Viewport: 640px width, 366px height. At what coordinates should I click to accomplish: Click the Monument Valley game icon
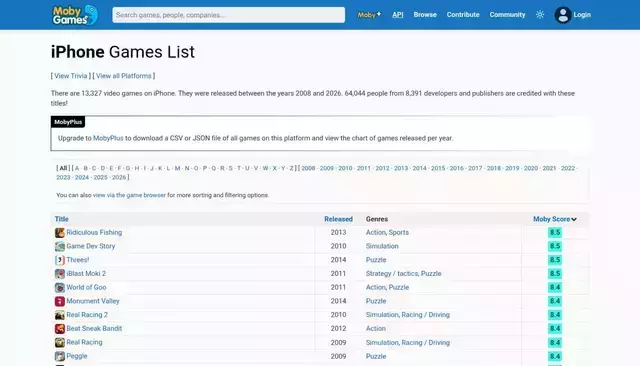tap(60, 301)
